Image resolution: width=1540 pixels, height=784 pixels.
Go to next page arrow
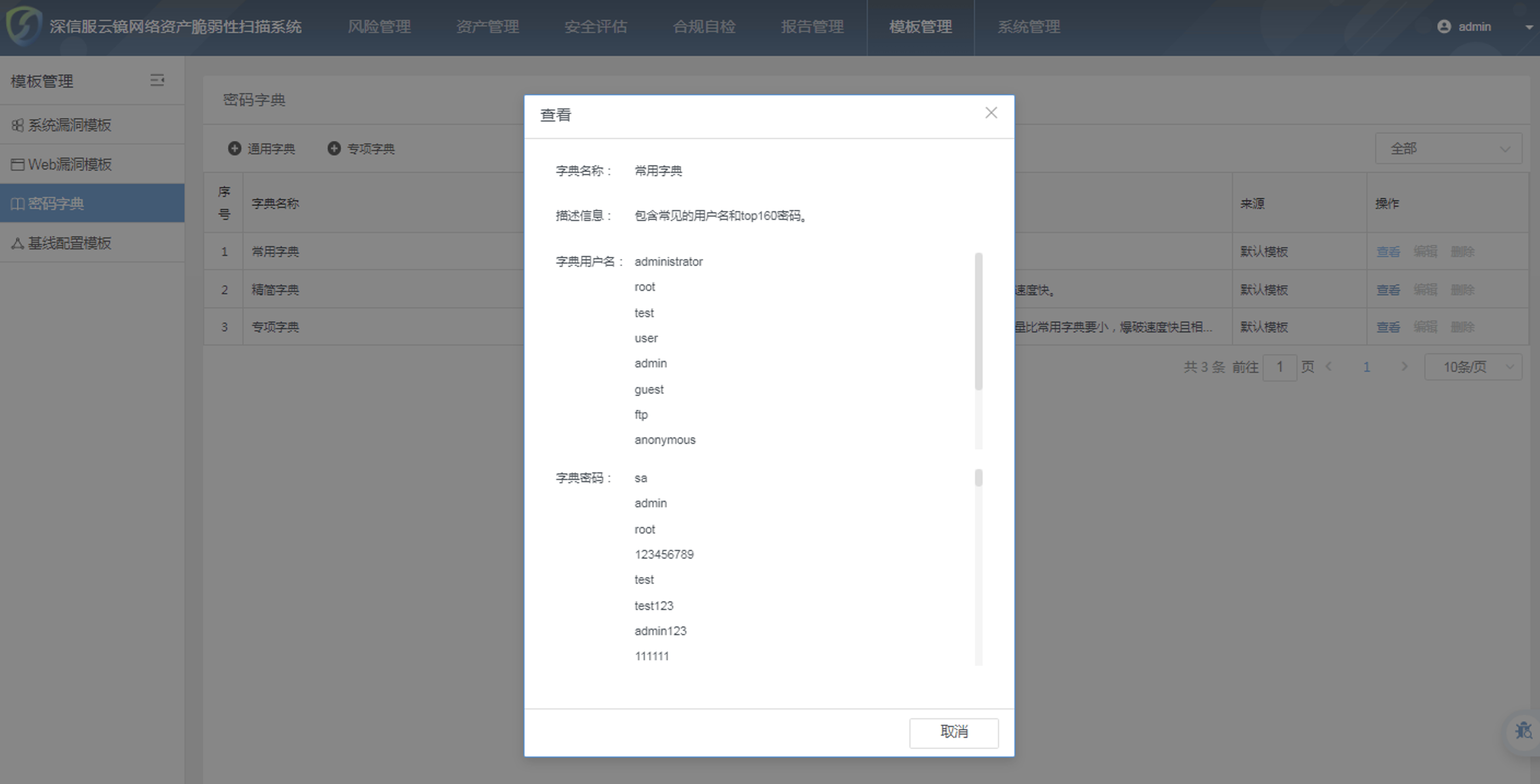coord(1404,367)
